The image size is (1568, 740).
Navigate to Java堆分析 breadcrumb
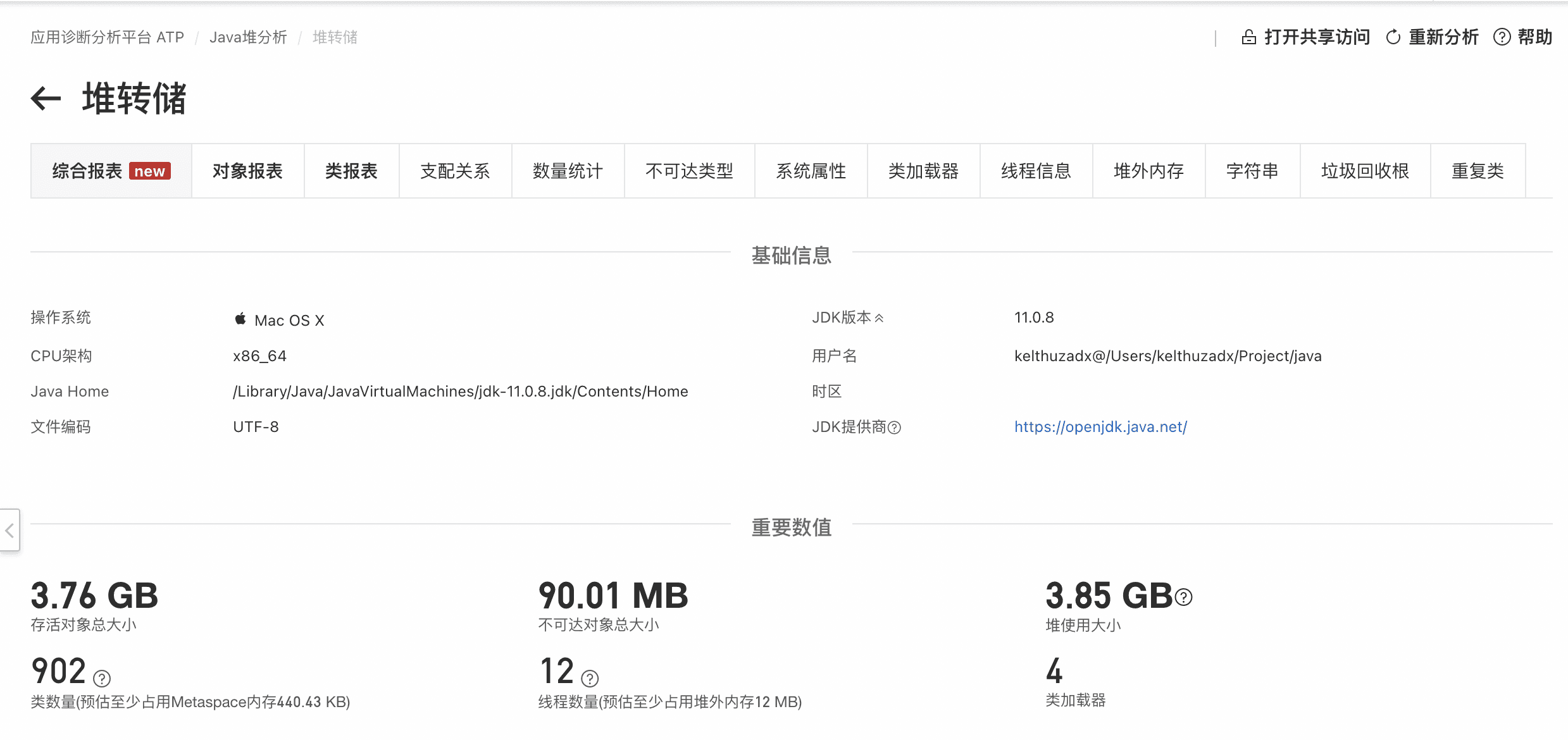pyautogui.click(x=248, y=37)
